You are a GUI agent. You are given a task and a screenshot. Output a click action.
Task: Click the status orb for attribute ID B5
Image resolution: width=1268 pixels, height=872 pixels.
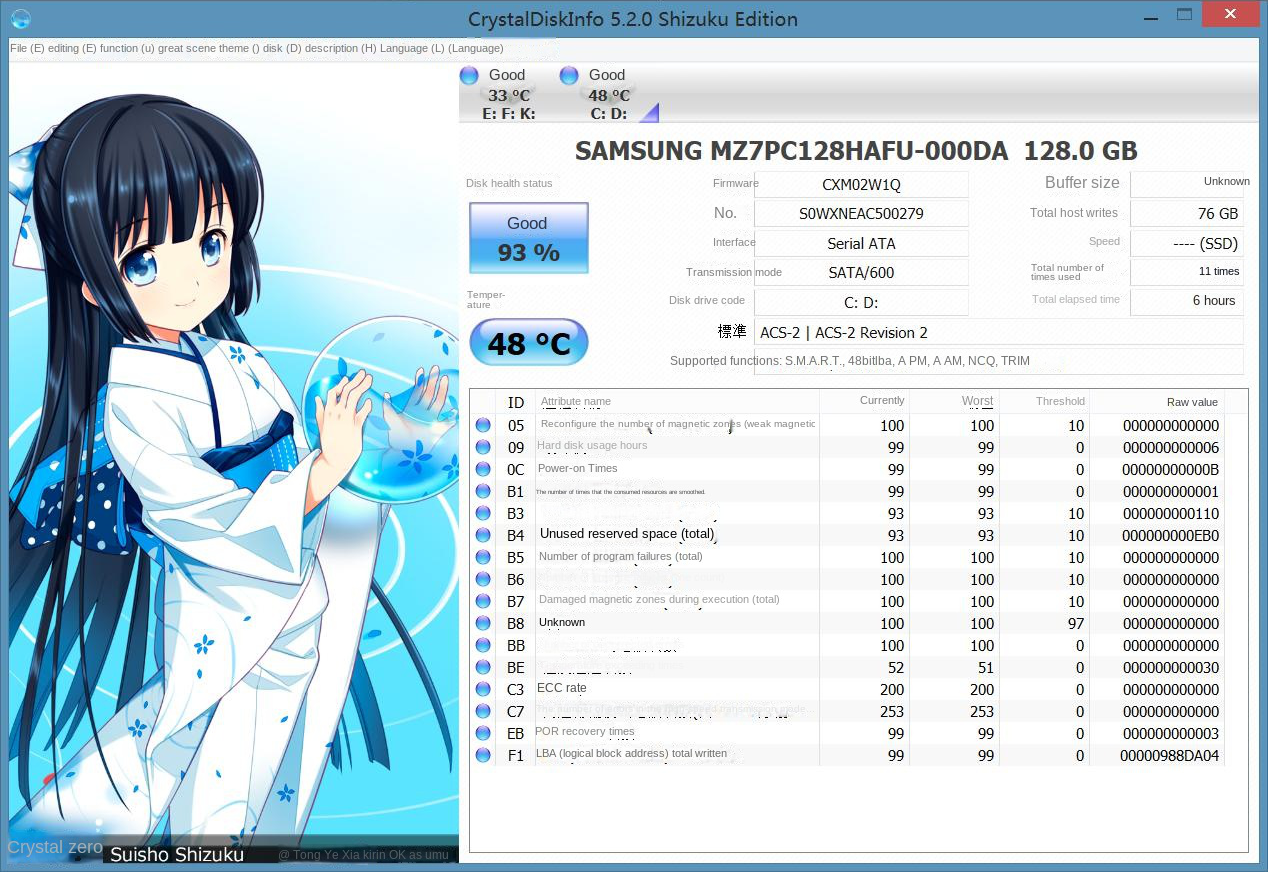click(483, 558)
